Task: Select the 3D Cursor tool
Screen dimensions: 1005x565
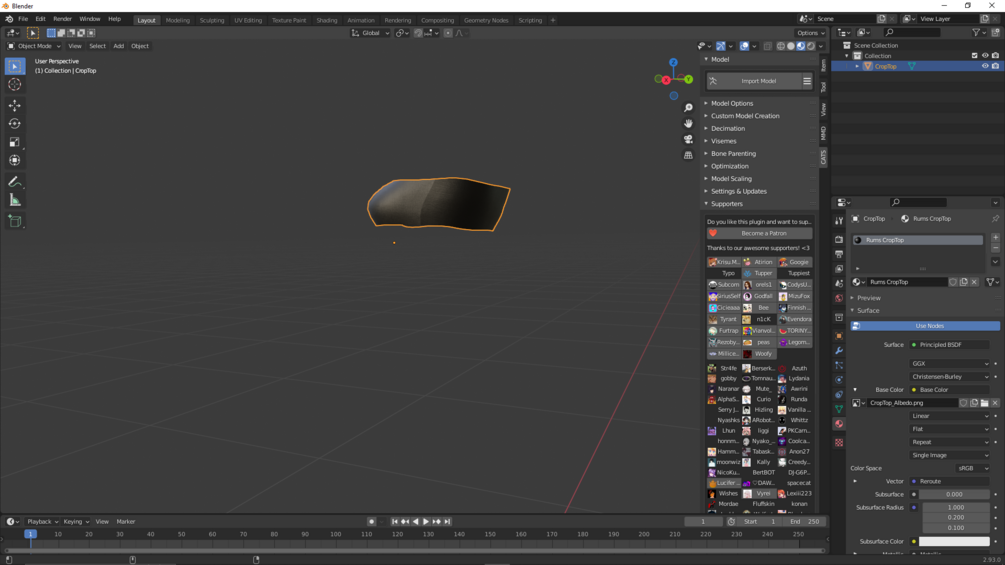Action: 15,85
